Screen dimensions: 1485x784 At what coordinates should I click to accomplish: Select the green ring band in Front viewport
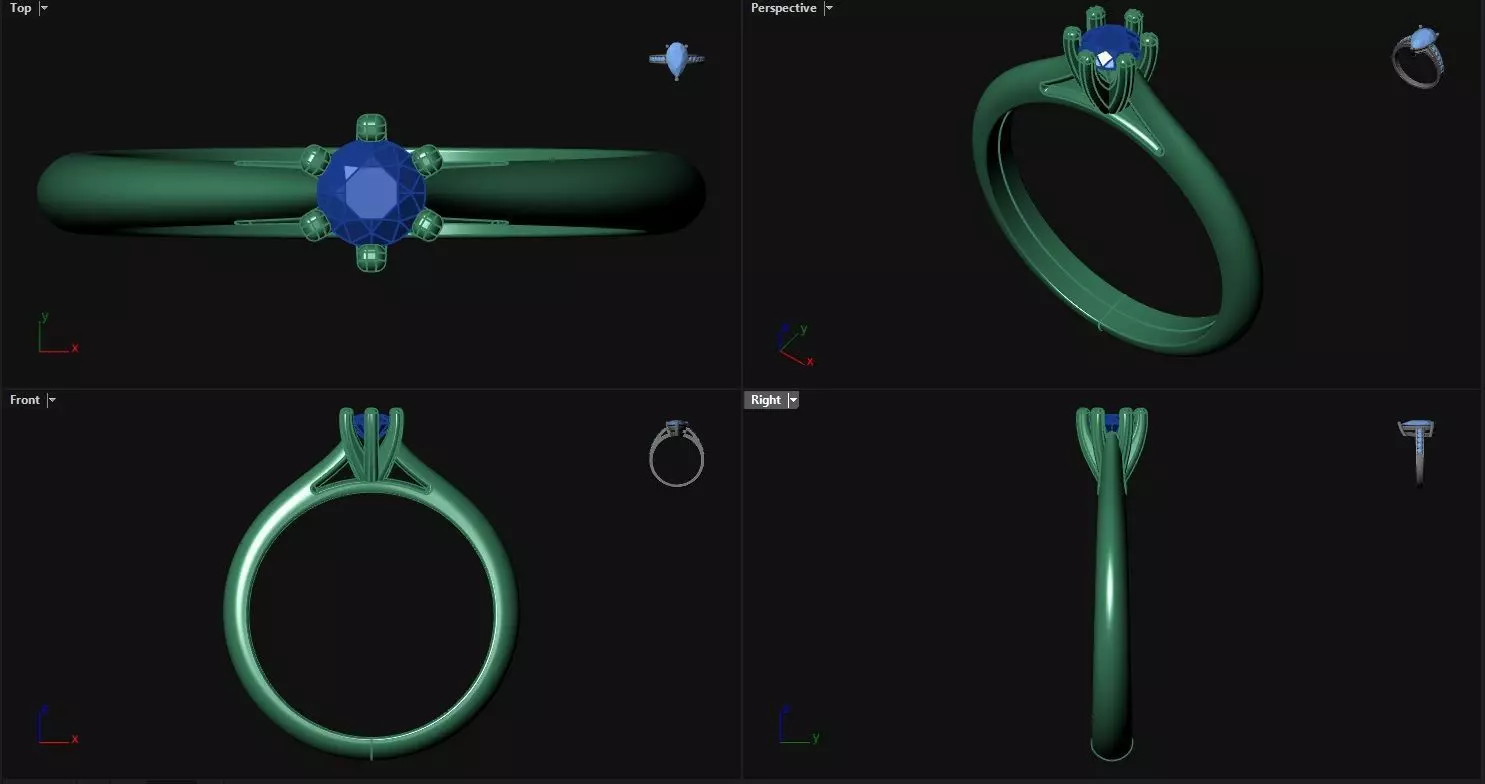click(236, 610)
